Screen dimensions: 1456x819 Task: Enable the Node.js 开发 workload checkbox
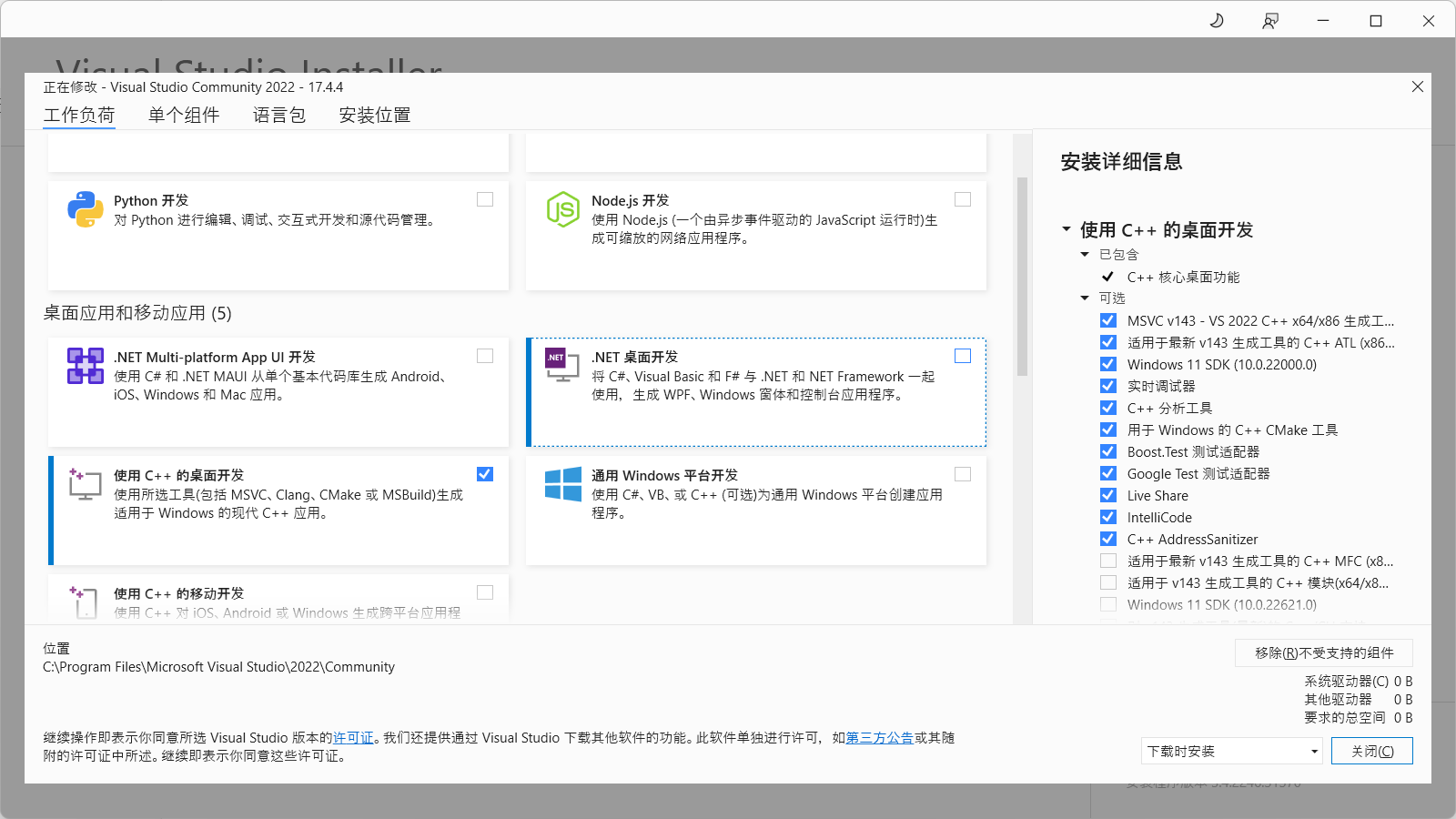[x=963, y=199]
